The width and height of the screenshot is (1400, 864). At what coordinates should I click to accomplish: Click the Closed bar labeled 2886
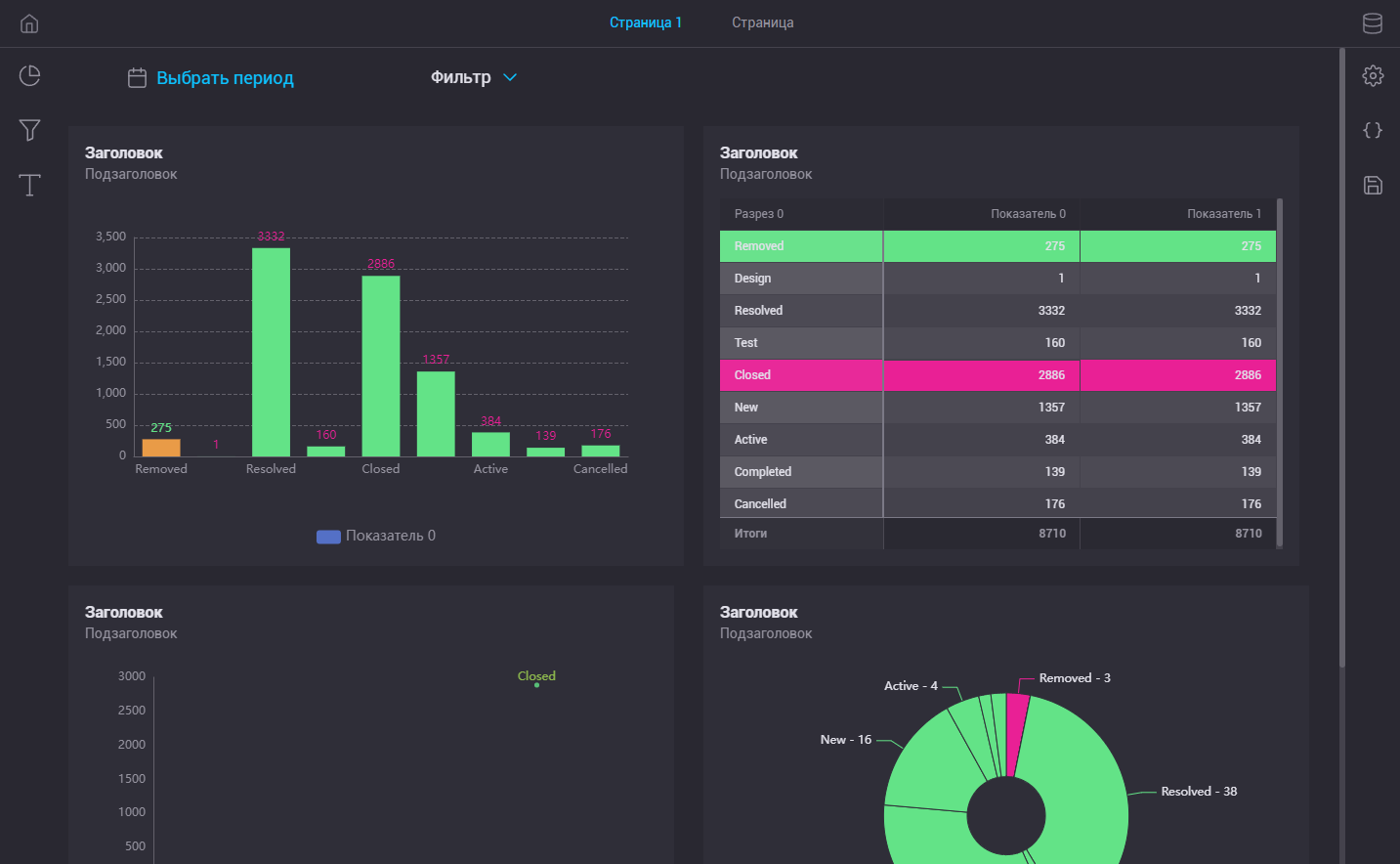(381, 367)
